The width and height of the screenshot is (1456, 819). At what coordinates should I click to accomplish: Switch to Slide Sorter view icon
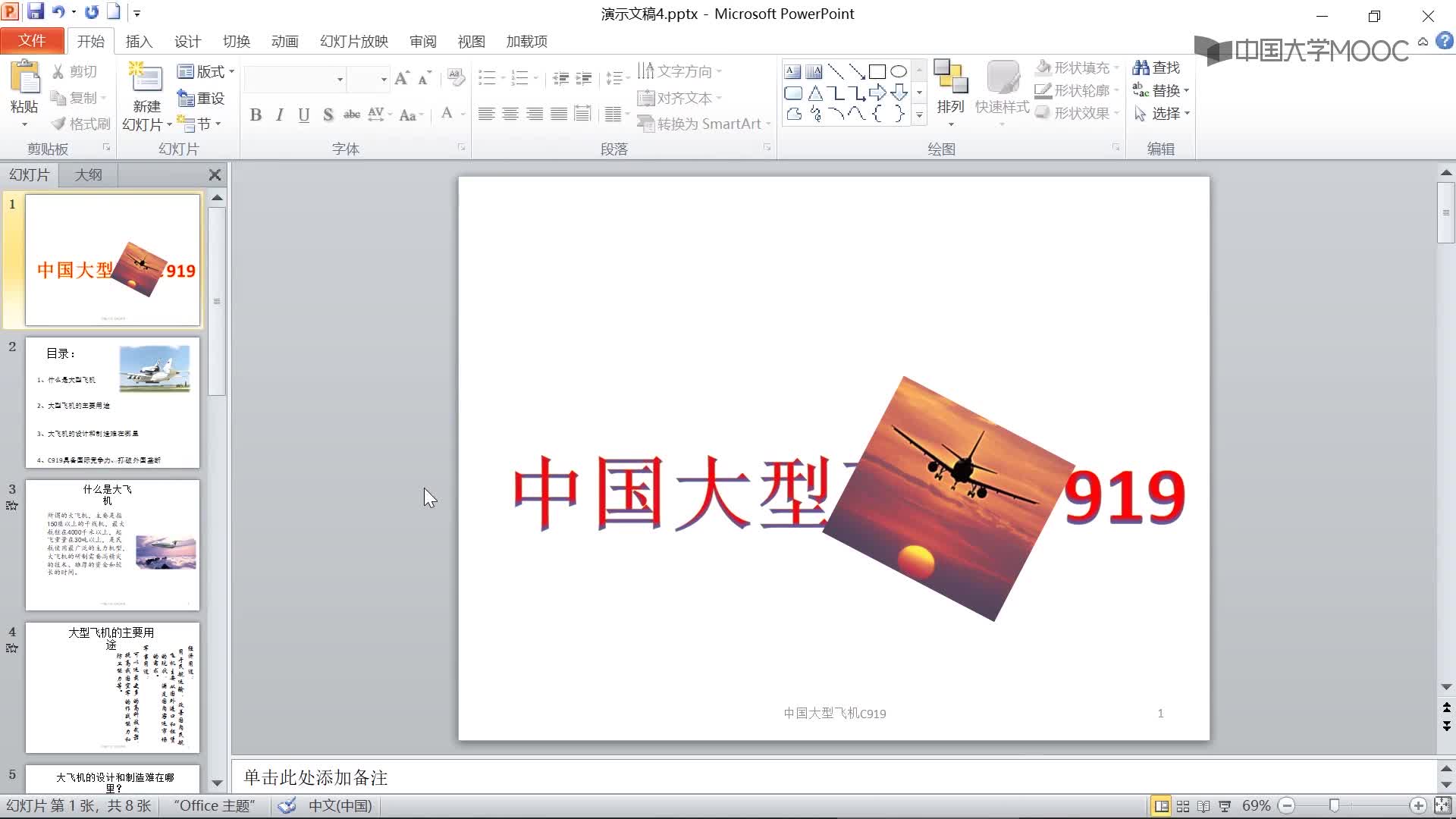[1182, 806]
